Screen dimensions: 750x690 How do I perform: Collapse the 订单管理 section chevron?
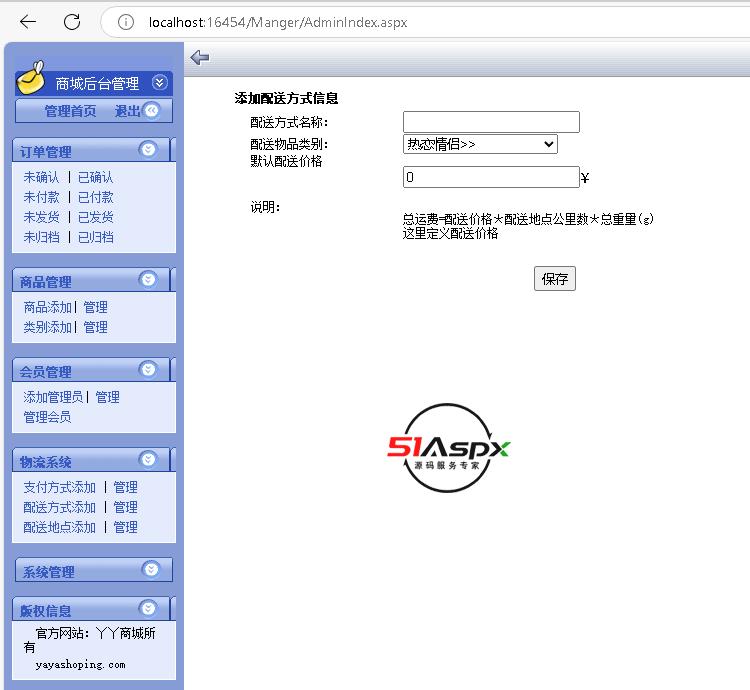[x=148, y=149]
